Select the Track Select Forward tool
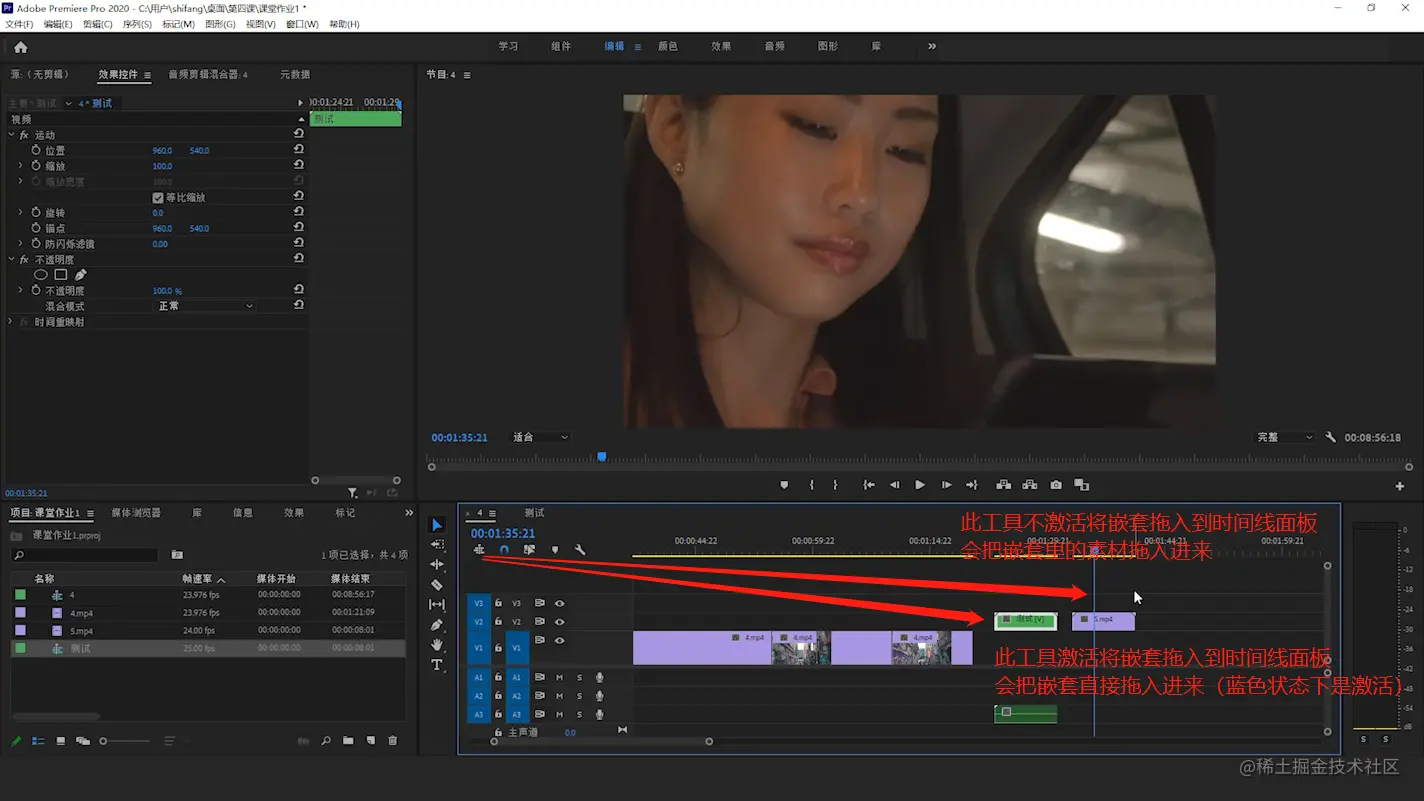1424x801 pixels. point(437,545)
